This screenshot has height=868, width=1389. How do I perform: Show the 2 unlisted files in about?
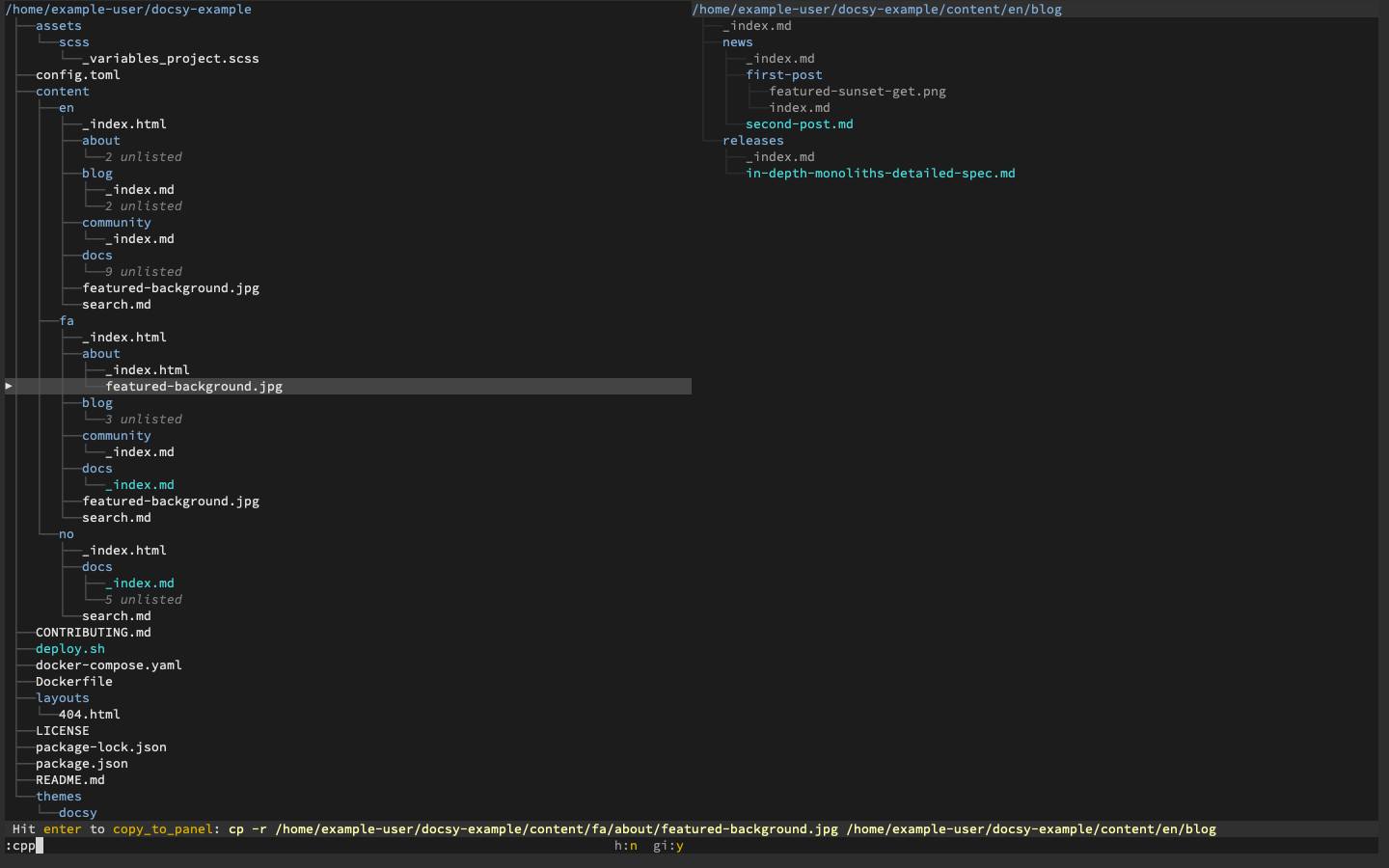coord(150,156)
